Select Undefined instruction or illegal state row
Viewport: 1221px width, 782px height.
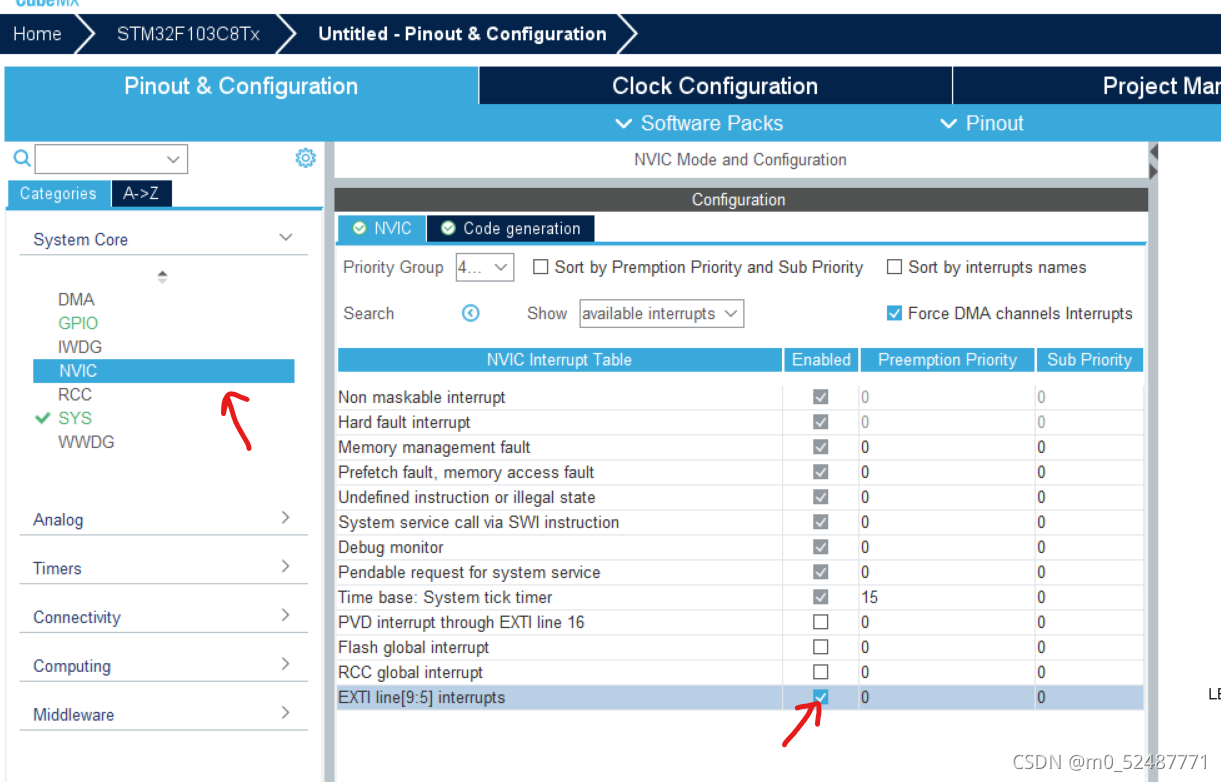[x=740, y=497]
